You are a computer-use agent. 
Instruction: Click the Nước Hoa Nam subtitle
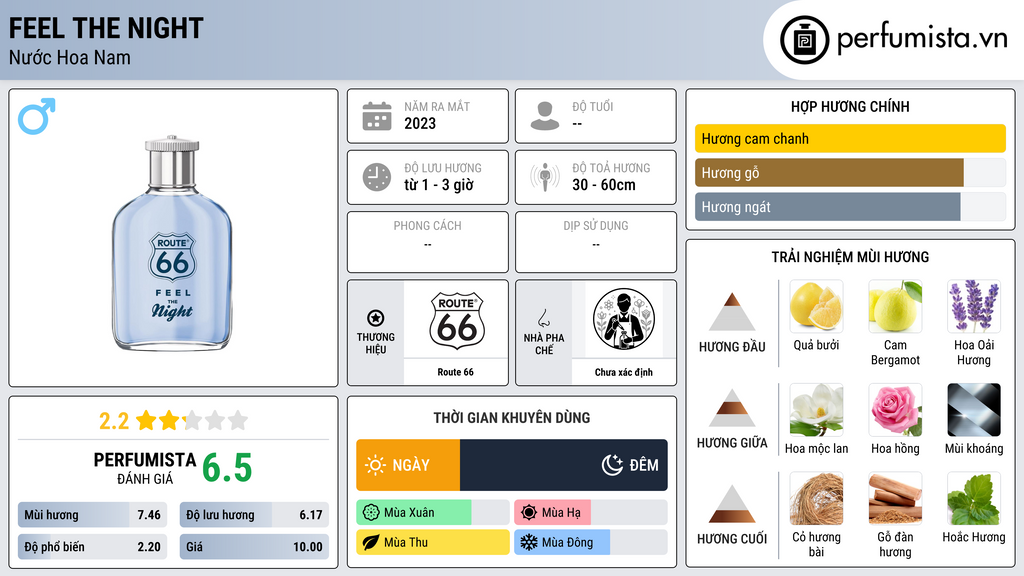(x=69, y=57)
